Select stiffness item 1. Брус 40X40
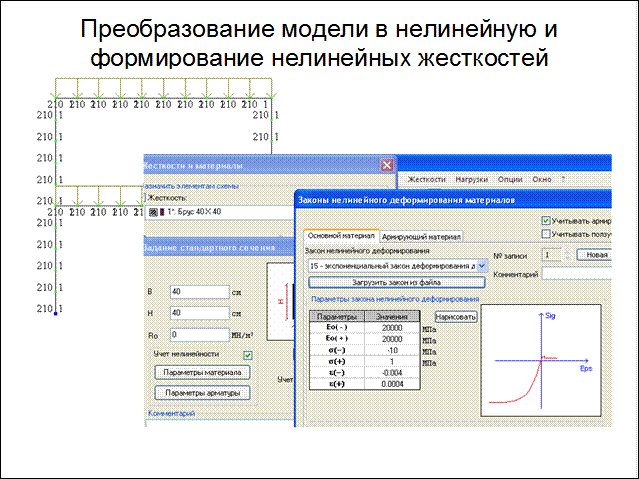 pos(219,212)
